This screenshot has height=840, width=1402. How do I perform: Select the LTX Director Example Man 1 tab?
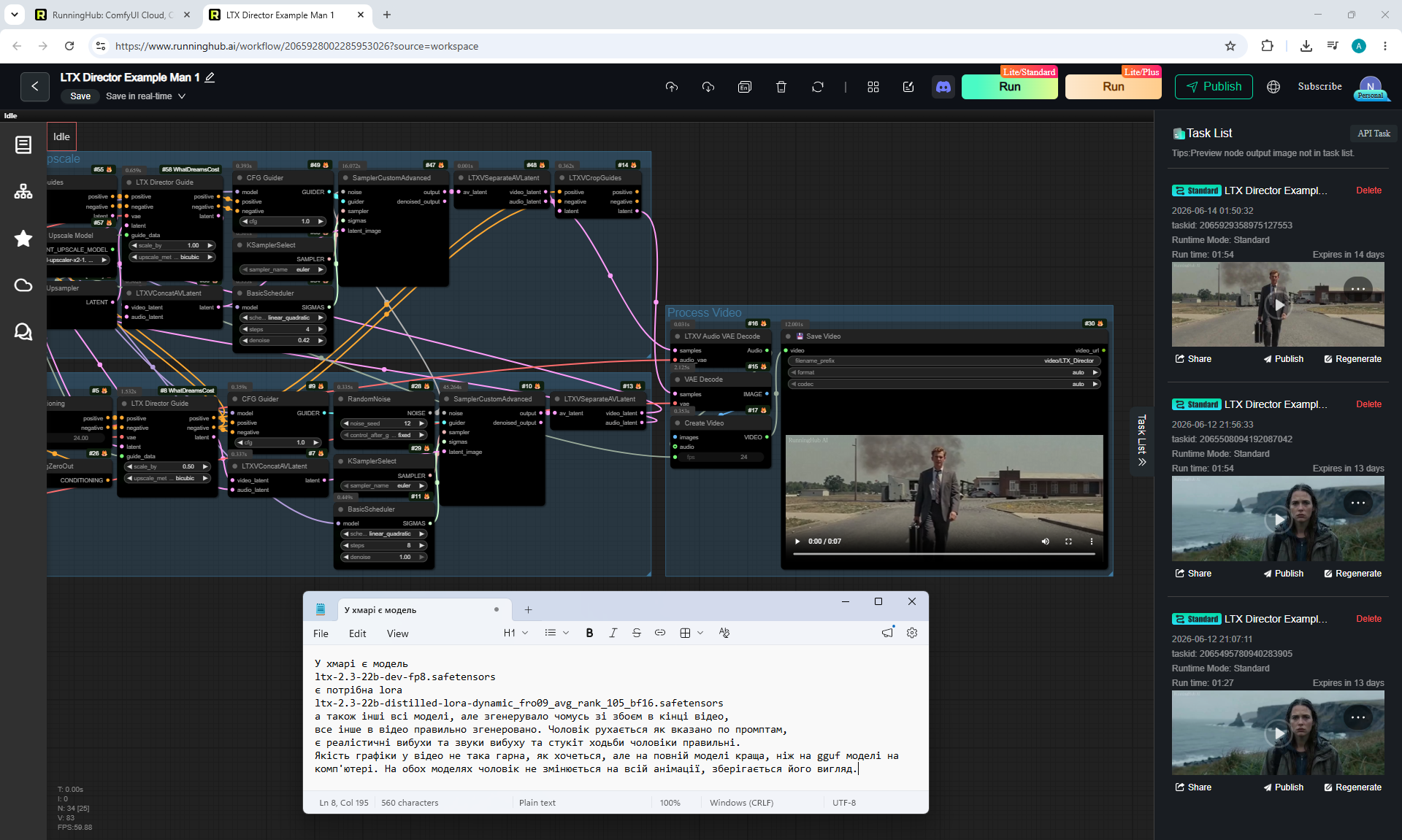(287, 15)
